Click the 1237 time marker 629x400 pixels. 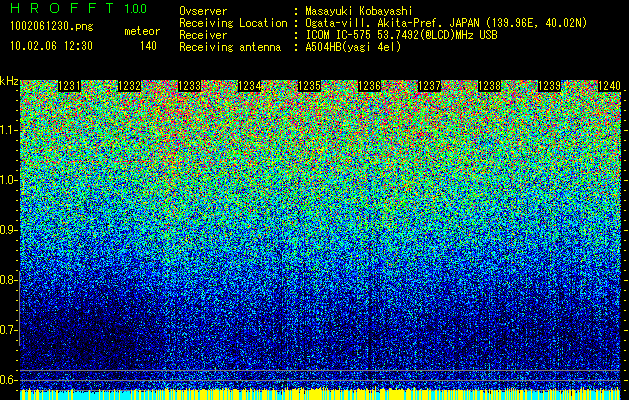pyautogui.click(x=429, y=86)
